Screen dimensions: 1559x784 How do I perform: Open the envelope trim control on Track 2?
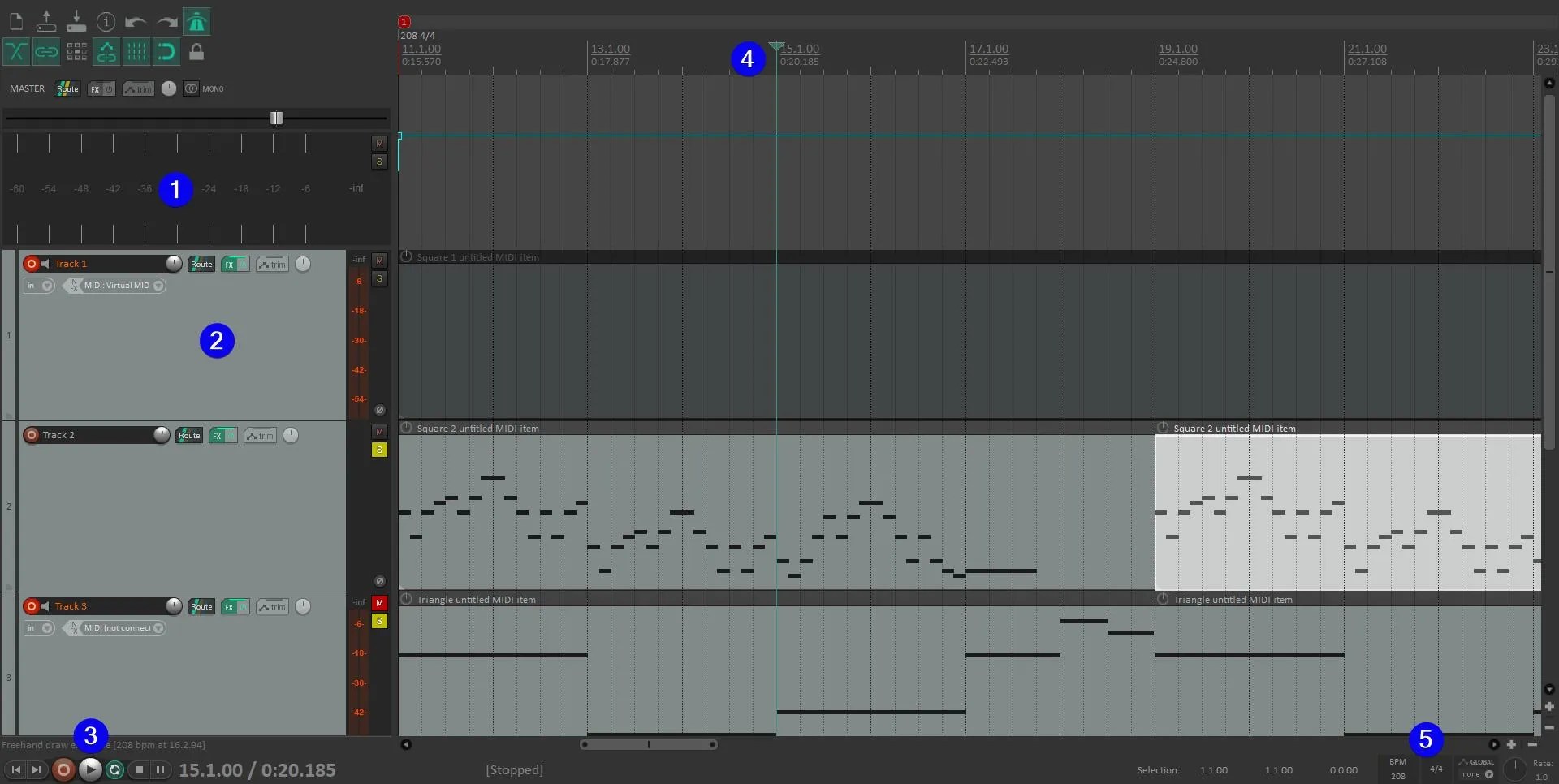[260, 435]
